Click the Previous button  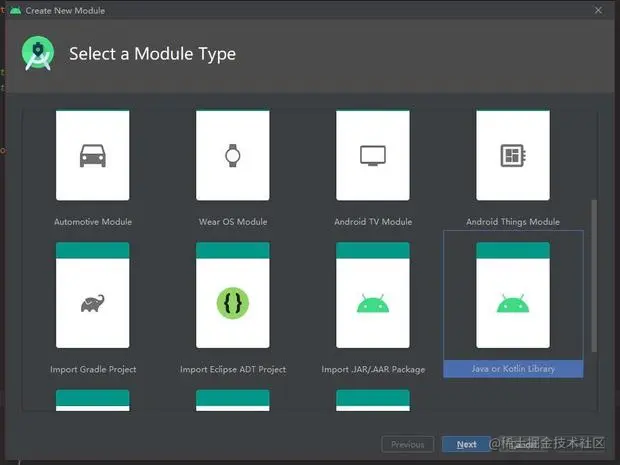(408, 444)
